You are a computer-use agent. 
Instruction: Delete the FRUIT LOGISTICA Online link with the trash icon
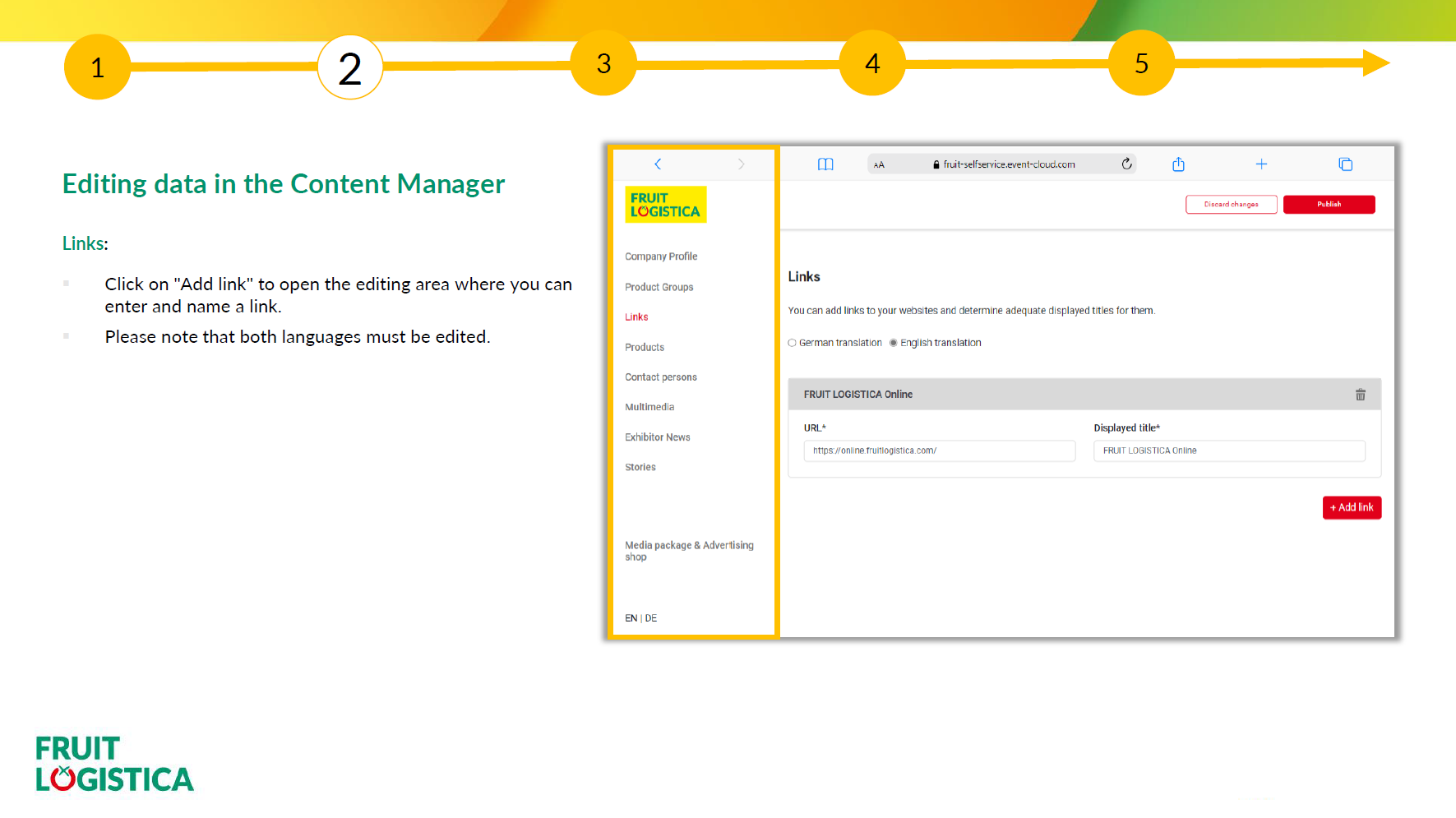[x=1361, y=395]
